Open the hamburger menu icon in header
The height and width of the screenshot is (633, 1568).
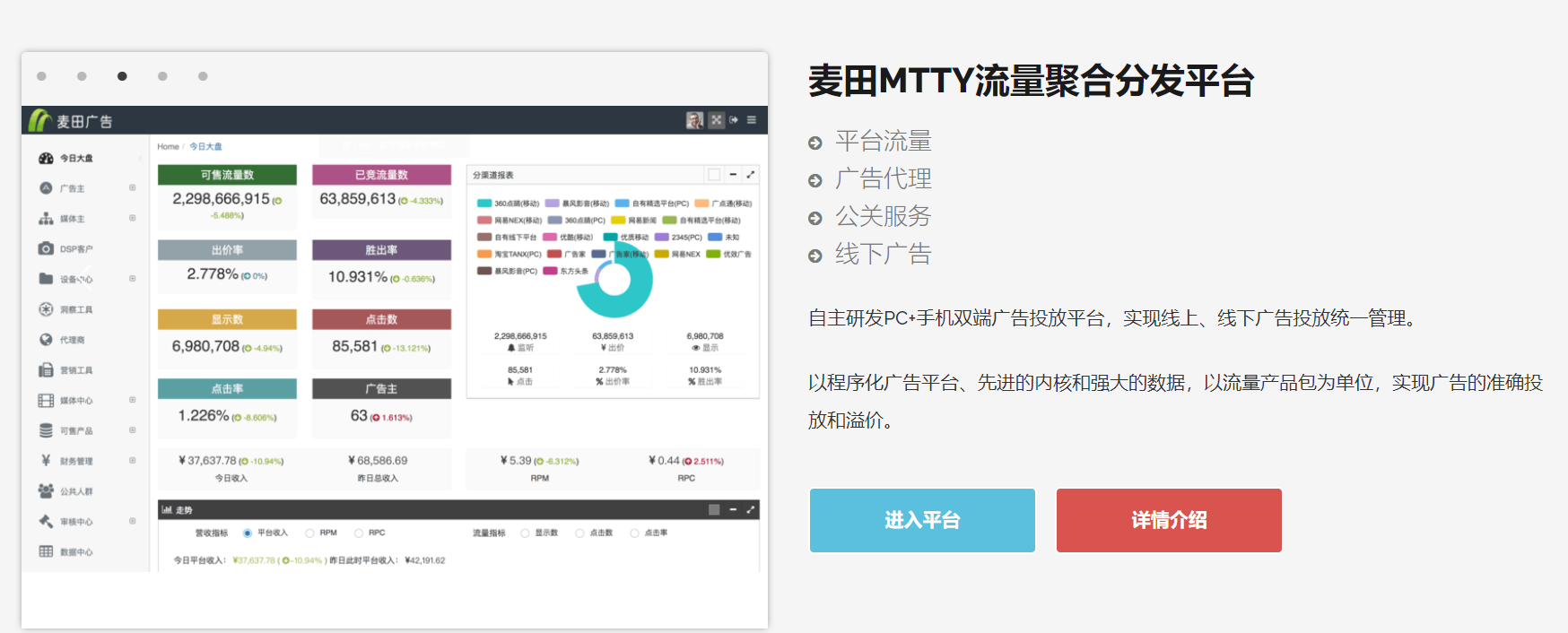pyautogui.click(x=752, y=120)
